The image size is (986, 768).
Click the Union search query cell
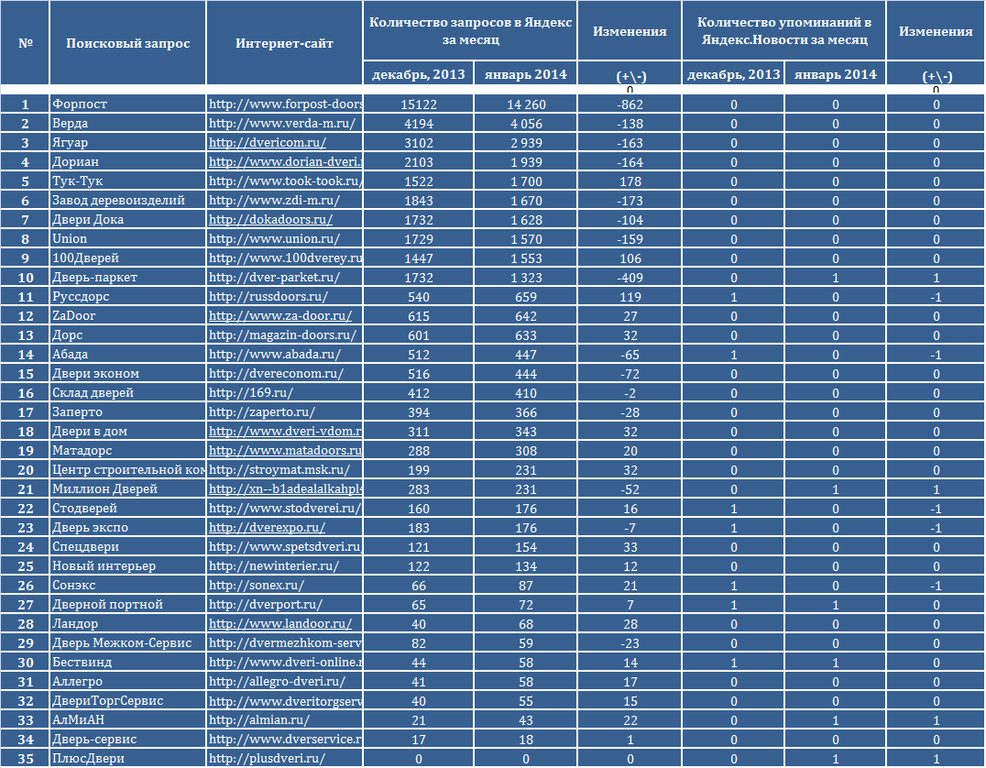tap(128, 239)
